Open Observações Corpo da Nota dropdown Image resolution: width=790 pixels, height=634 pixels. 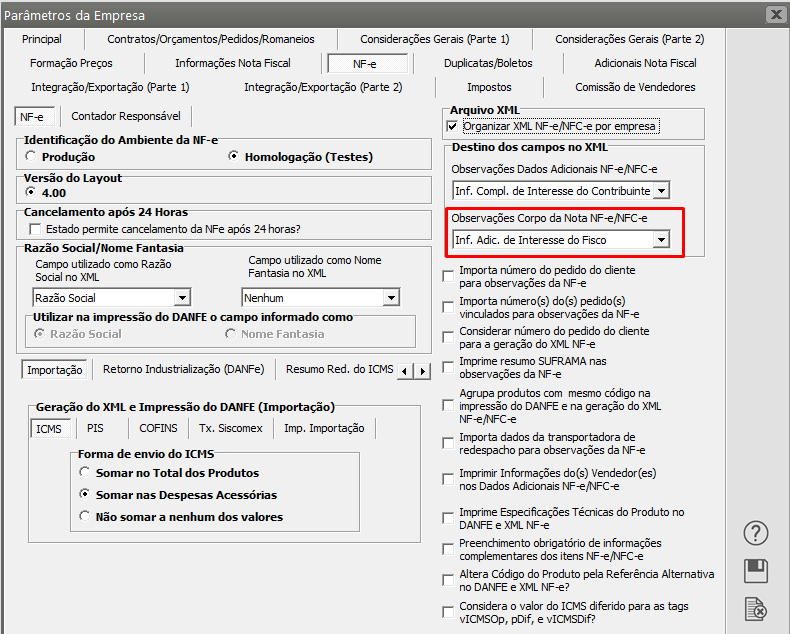[x=660, y=240]
